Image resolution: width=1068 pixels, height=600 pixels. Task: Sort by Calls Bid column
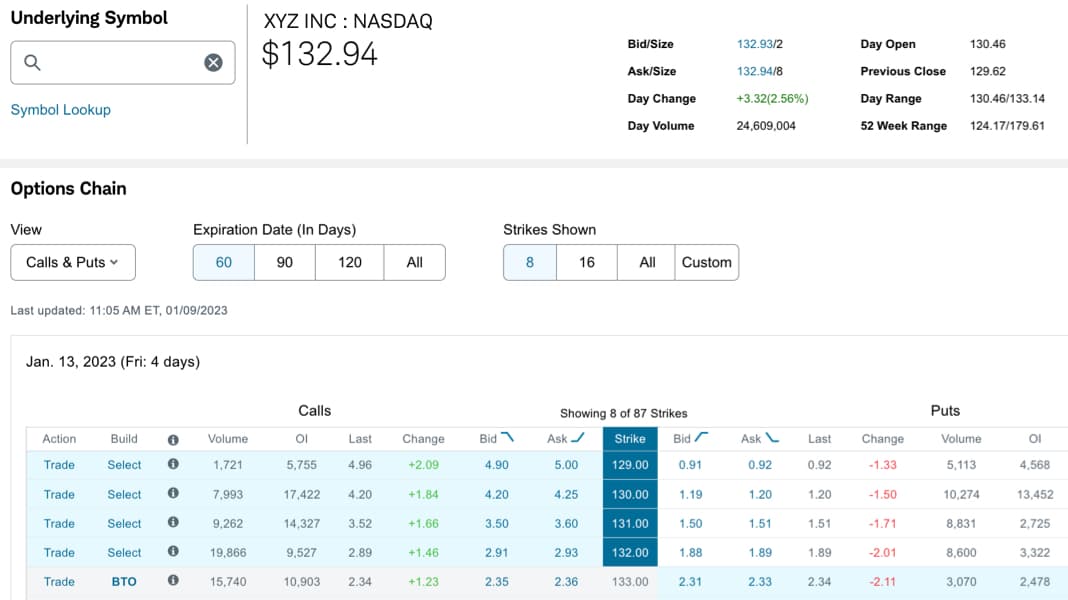pyautogui.click(x=495, y=438)
